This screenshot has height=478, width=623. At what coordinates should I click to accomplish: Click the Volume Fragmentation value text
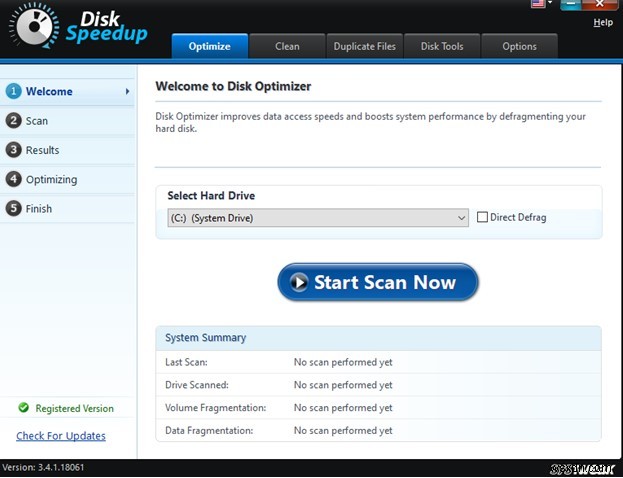tap(343, 408)
